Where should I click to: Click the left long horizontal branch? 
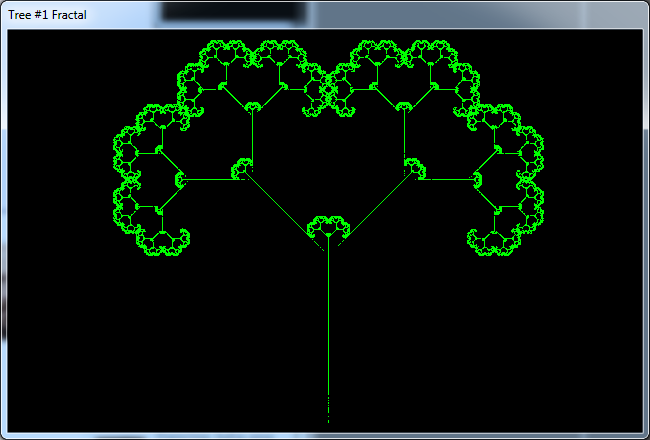212,180
